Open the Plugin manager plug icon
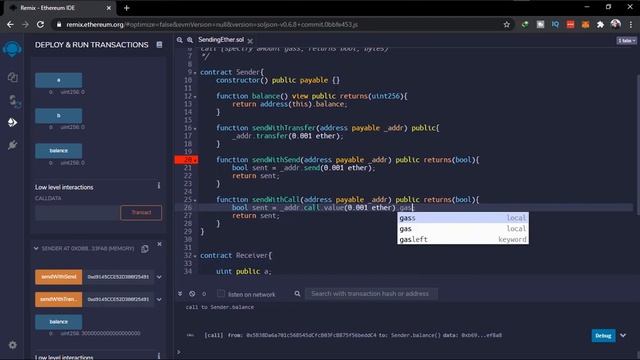640x360 pixels. pyautogui.click(x=12, y=144)
